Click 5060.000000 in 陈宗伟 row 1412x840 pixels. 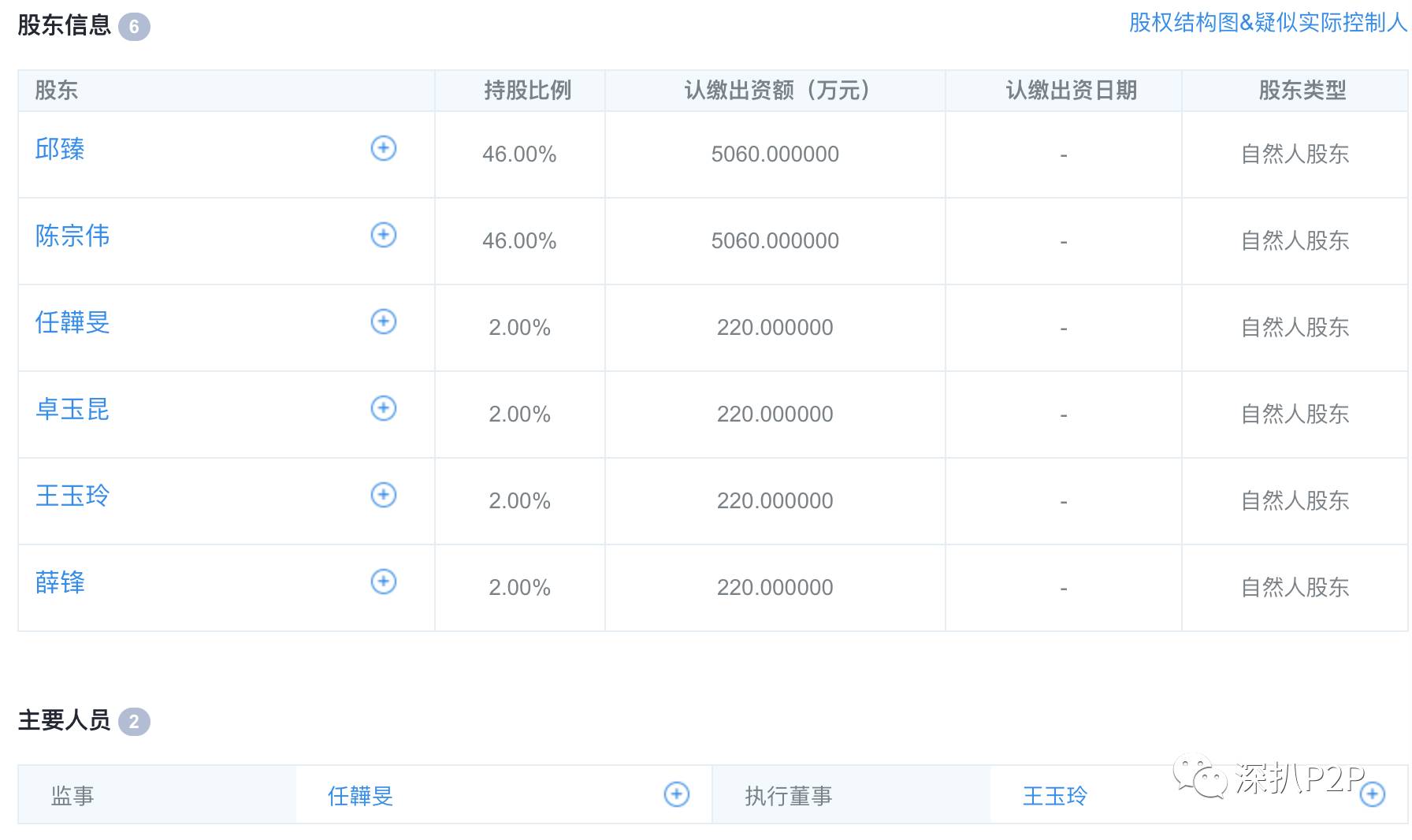[x=775, y=241]
